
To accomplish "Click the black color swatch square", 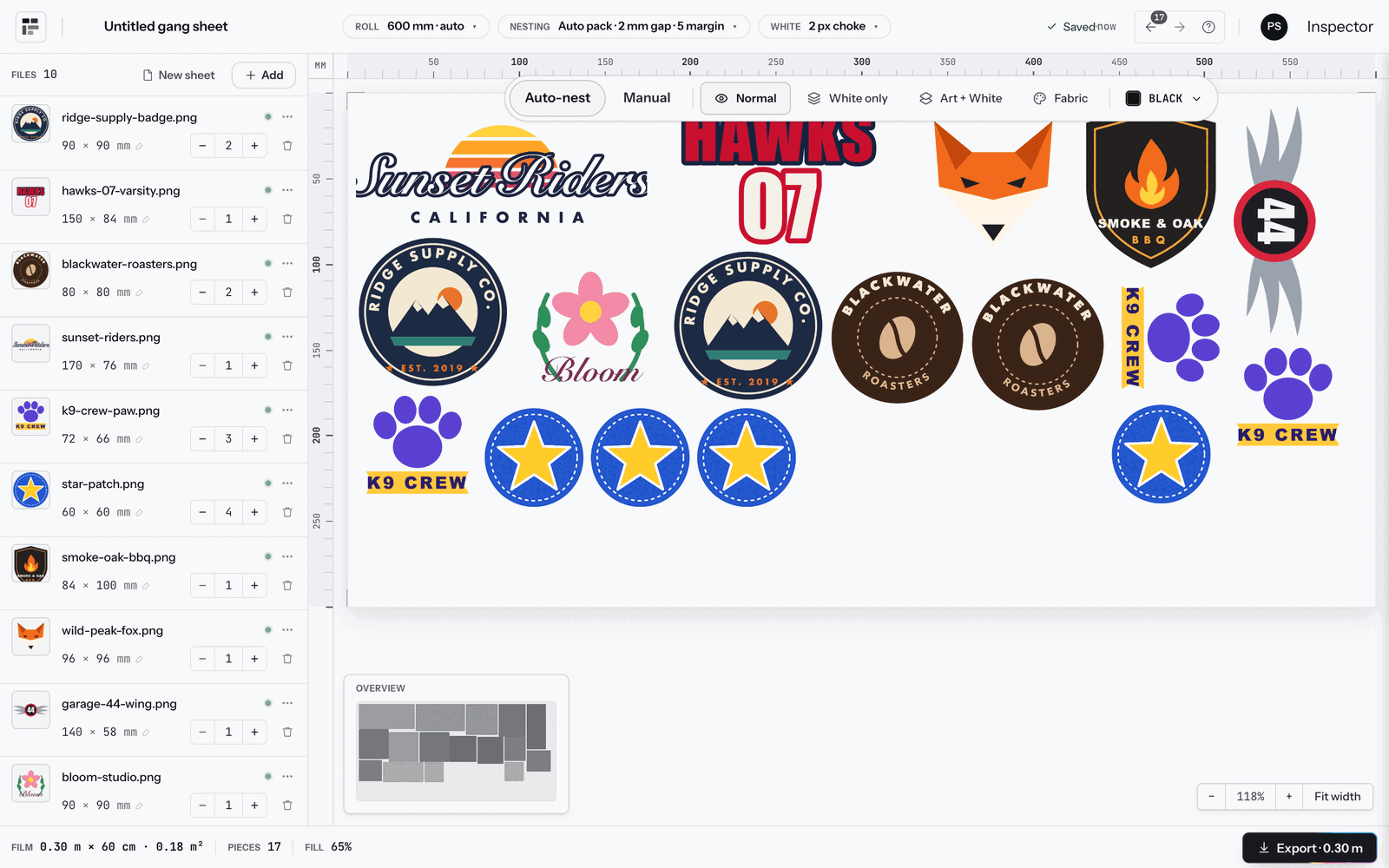I will click(x=1133, y=98).
